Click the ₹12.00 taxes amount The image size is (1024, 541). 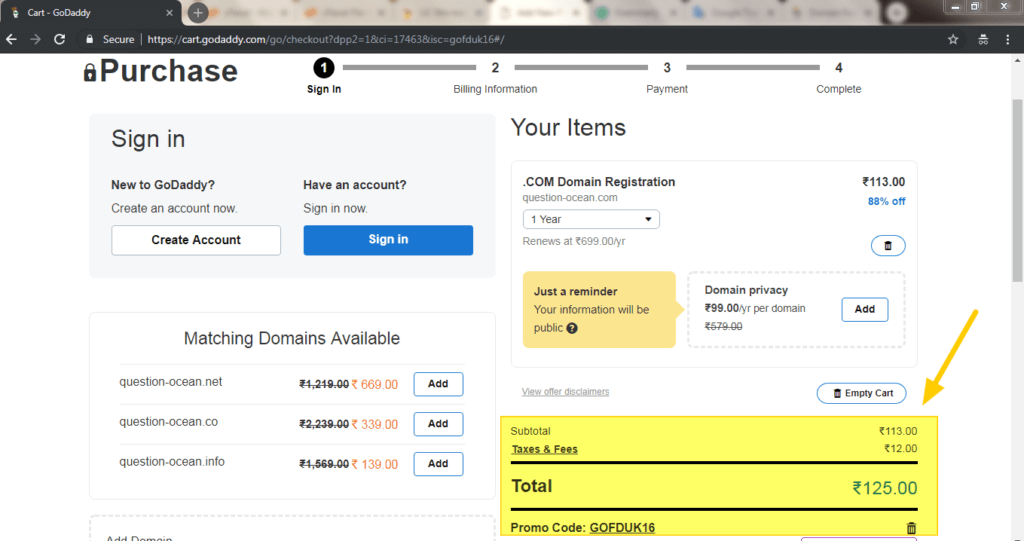coord(901,448)
